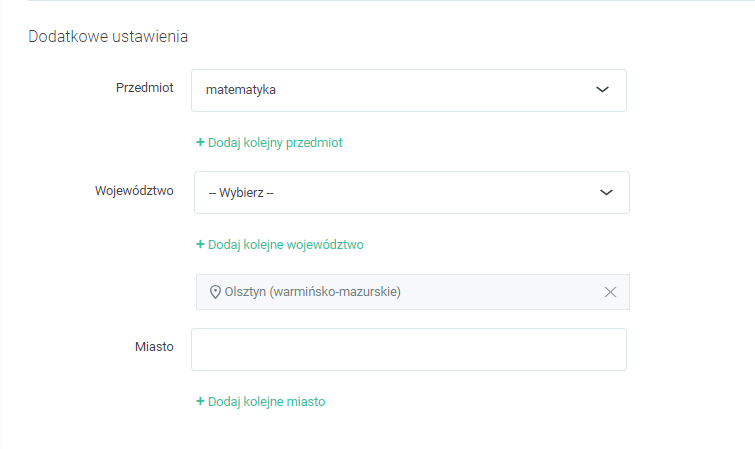Open the Przedmiot subject dropdown
The height and width of the screenshot is (449, 755).
click(408, 90)
